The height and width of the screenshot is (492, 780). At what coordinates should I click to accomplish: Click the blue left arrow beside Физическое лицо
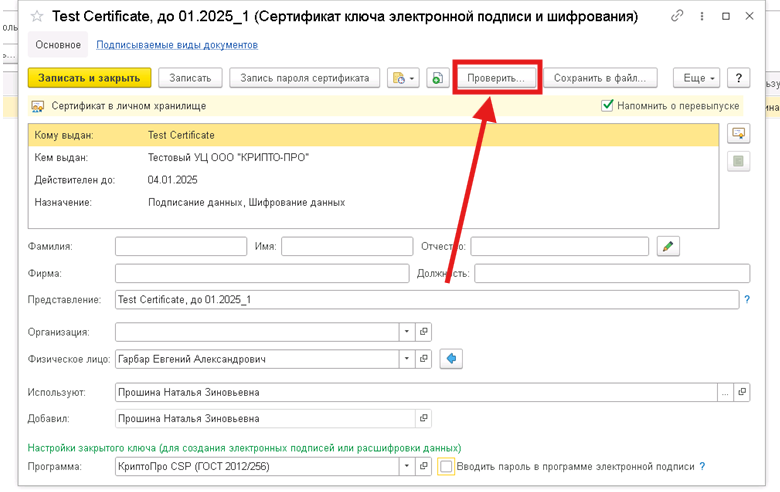pyautogui.click(x=451, y=359)
